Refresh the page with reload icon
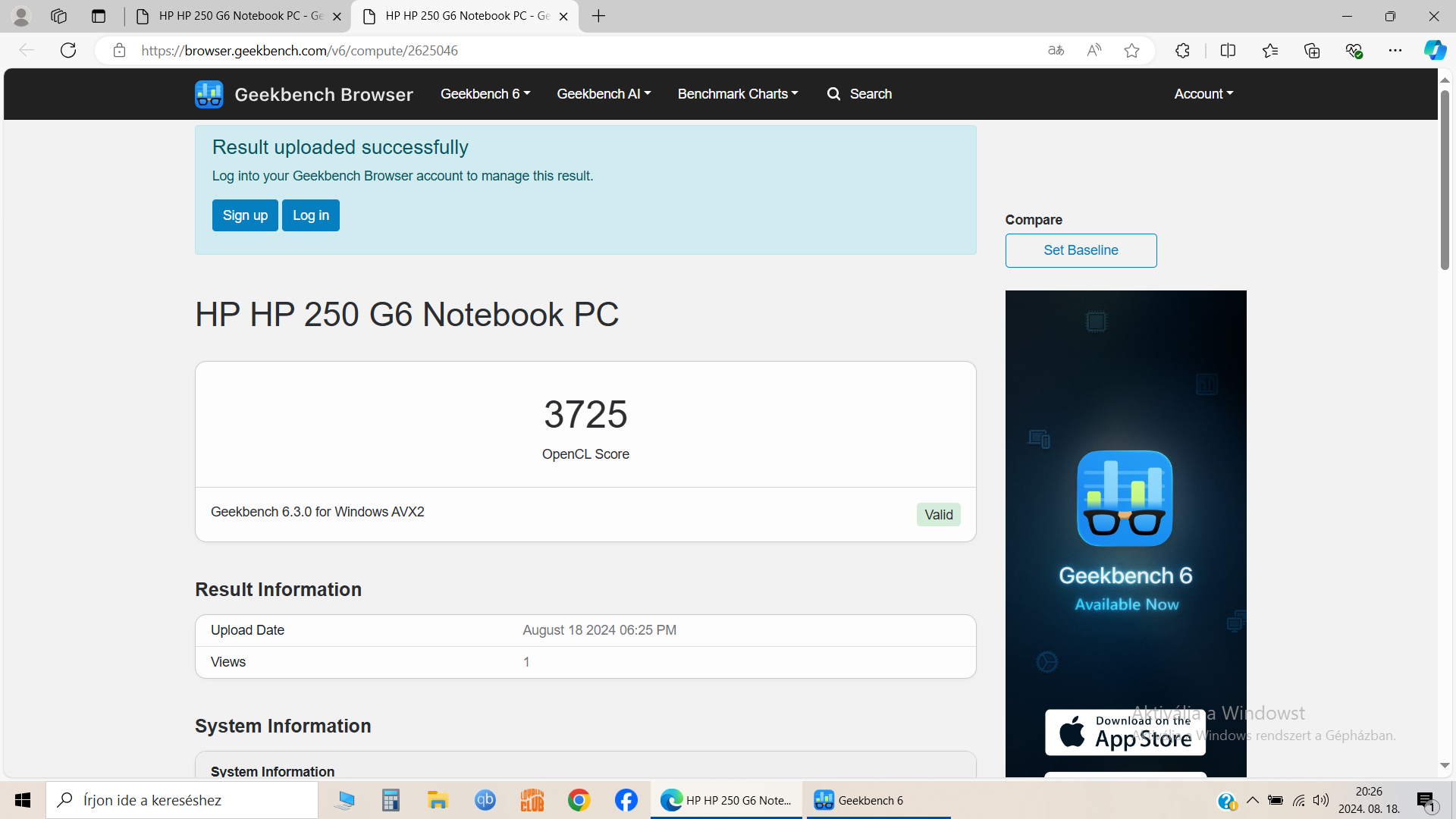 tap(68, 50)
